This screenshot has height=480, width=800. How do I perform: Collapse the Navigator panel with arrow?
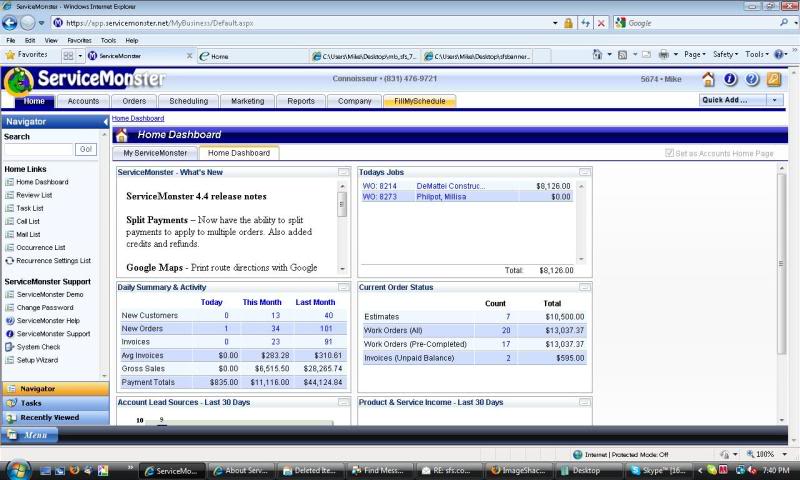(105, 122)
